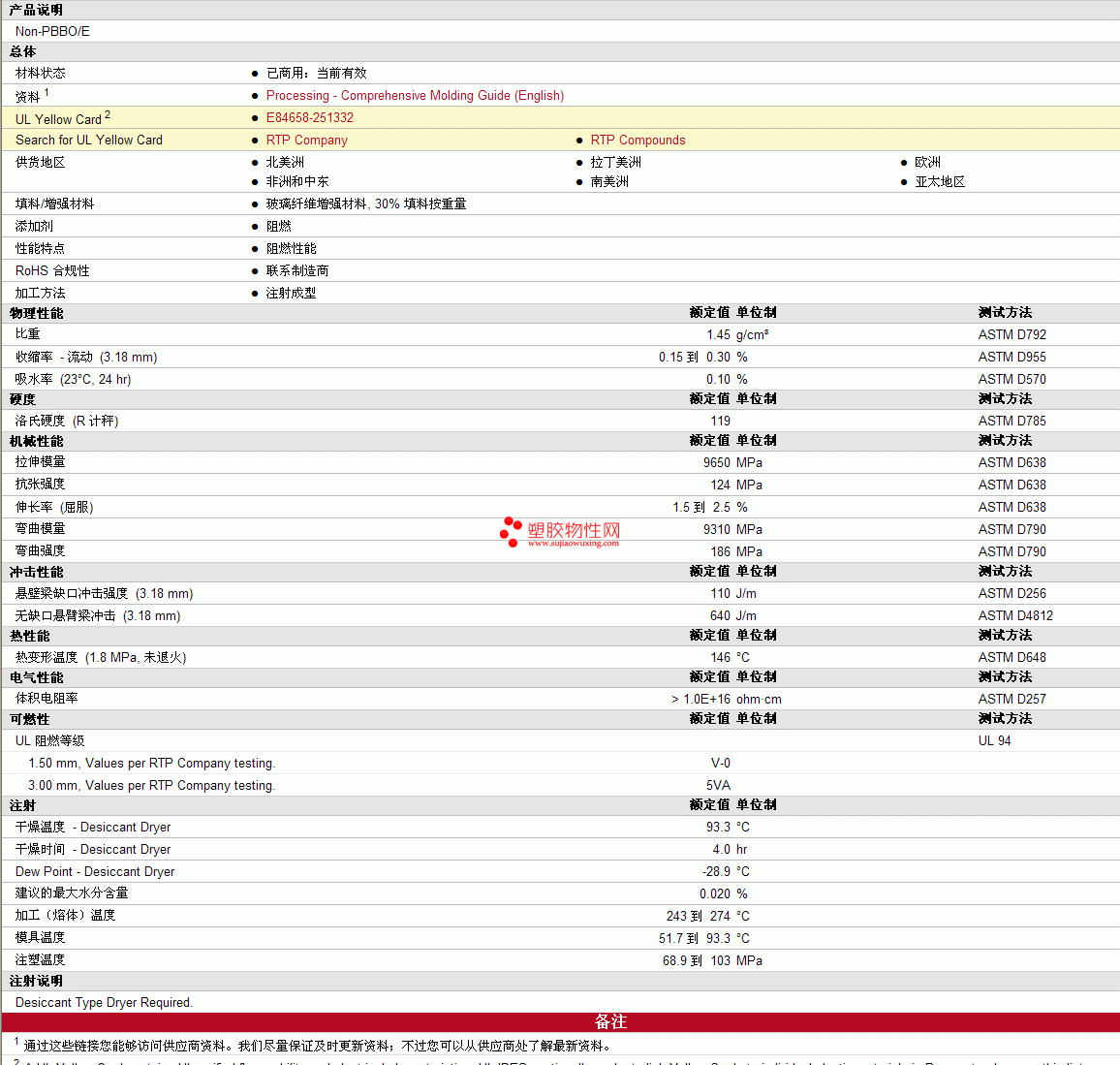Click the '北美洲' region entry
Image resolution: width=1120 pixels, height=1065 pixels.
coord(285,162)
